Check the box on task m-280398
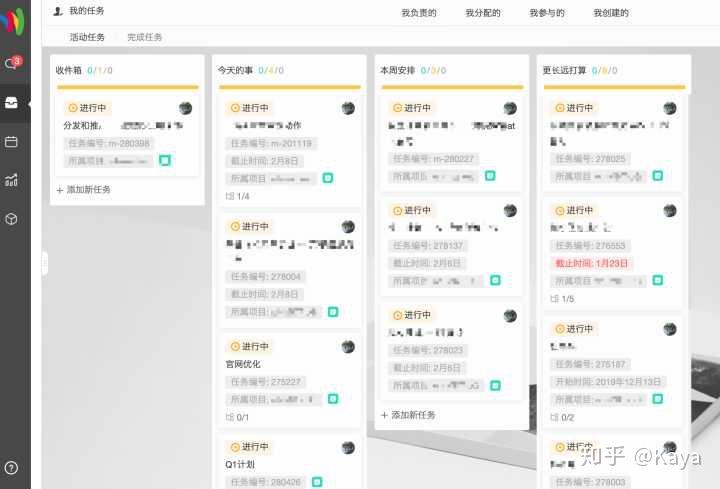Image resolution: width=720 pixels, height=489 pixels. point(165,160)
